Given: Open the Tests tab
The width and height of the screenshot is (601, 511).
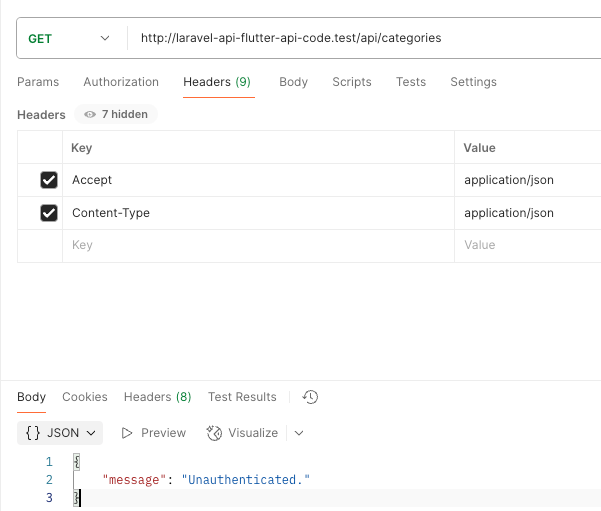Looking at the screenshot, I should 410,82.
